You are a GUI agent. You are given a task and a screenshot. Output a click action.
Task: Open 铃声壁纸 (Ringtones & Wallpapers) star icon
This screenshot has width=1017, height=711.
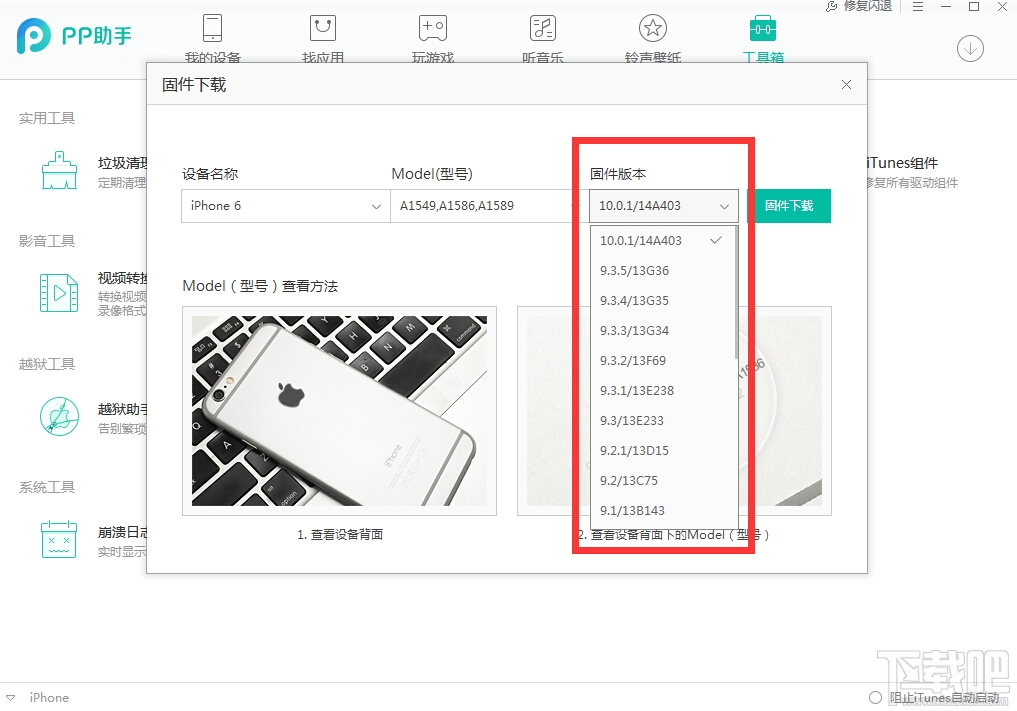[x=652, y=28]
